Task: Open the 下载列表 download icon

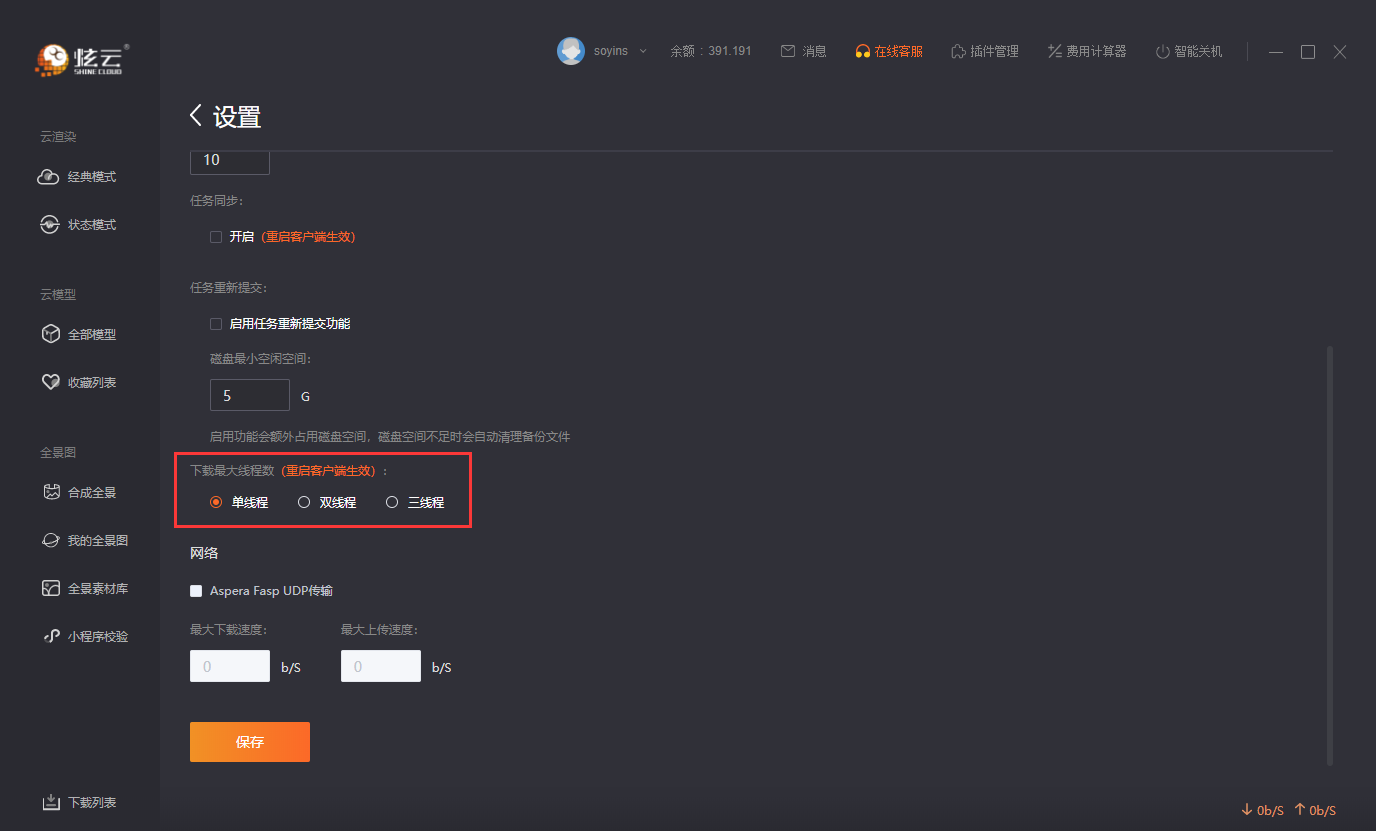Action: pyautogui.click(x=51, y=802)
